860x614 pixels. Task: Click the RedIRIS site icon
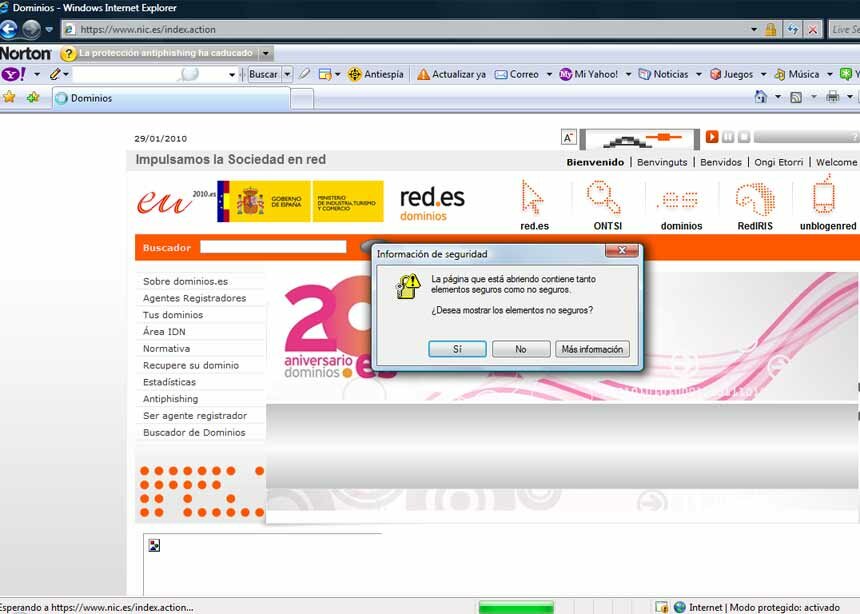(755, 198)
